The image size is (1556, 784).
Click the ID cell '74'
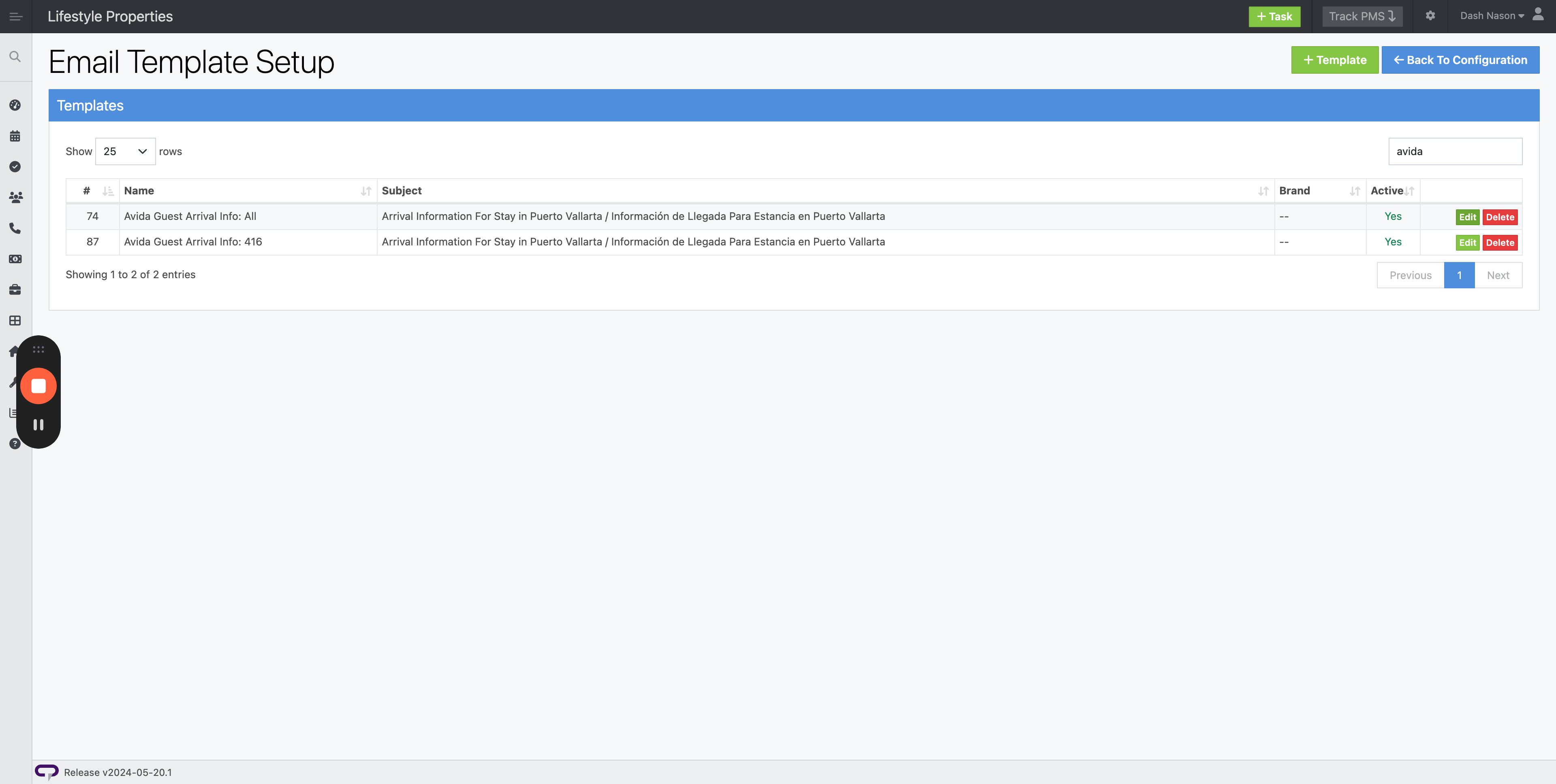92,216
